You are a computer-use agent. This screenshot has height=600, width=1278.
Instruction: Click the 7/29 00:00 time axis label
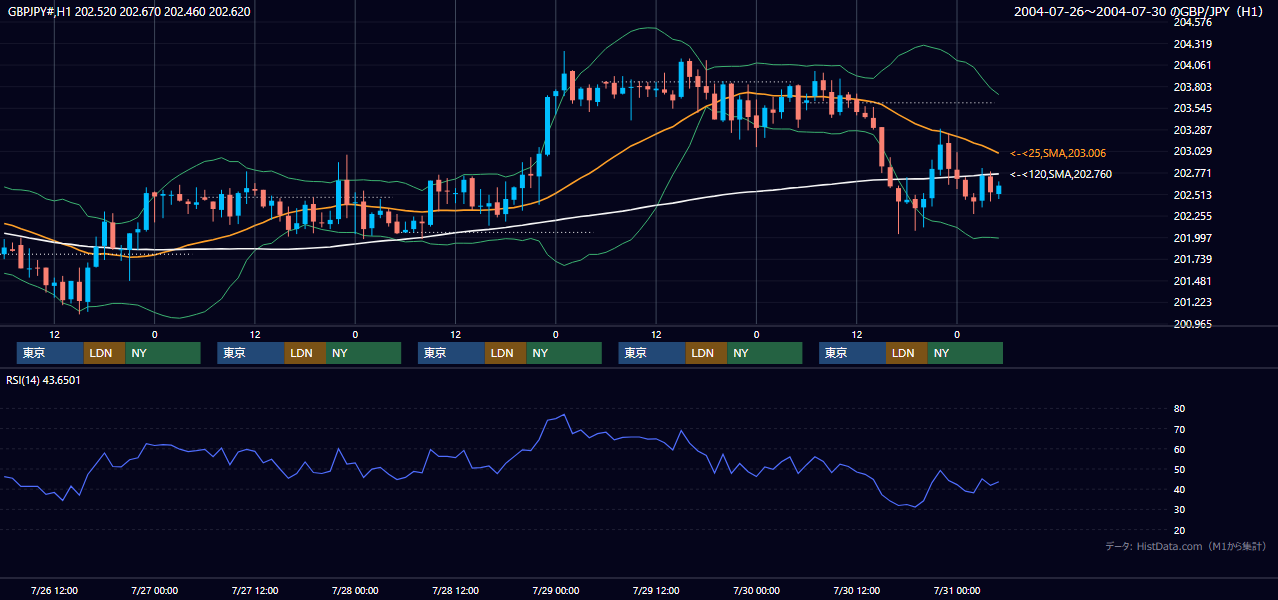click(x=556, y=590)
